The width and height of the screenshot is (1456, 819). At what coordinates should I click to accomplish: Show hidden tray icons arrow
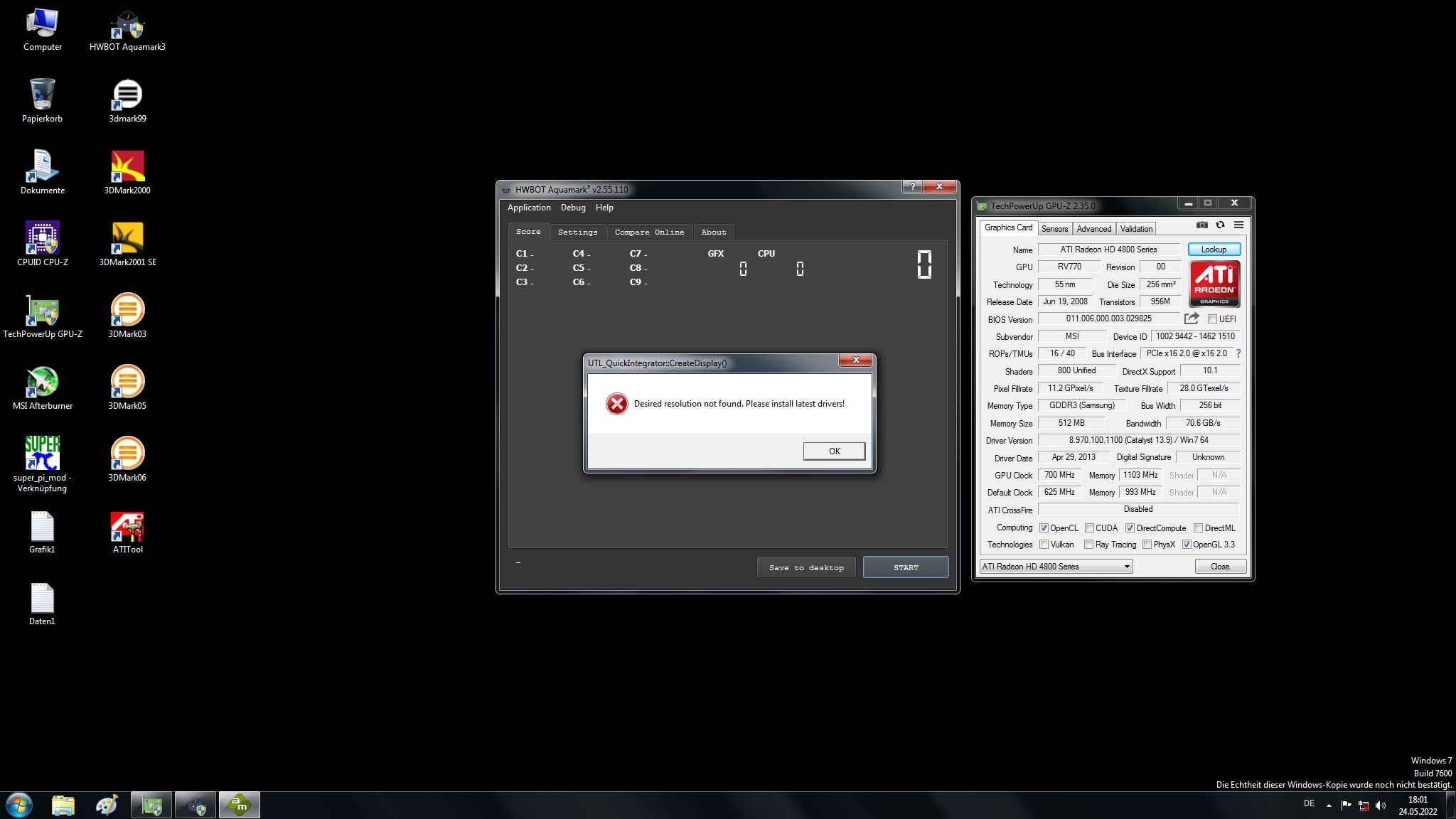click(x=1329, y=805)
